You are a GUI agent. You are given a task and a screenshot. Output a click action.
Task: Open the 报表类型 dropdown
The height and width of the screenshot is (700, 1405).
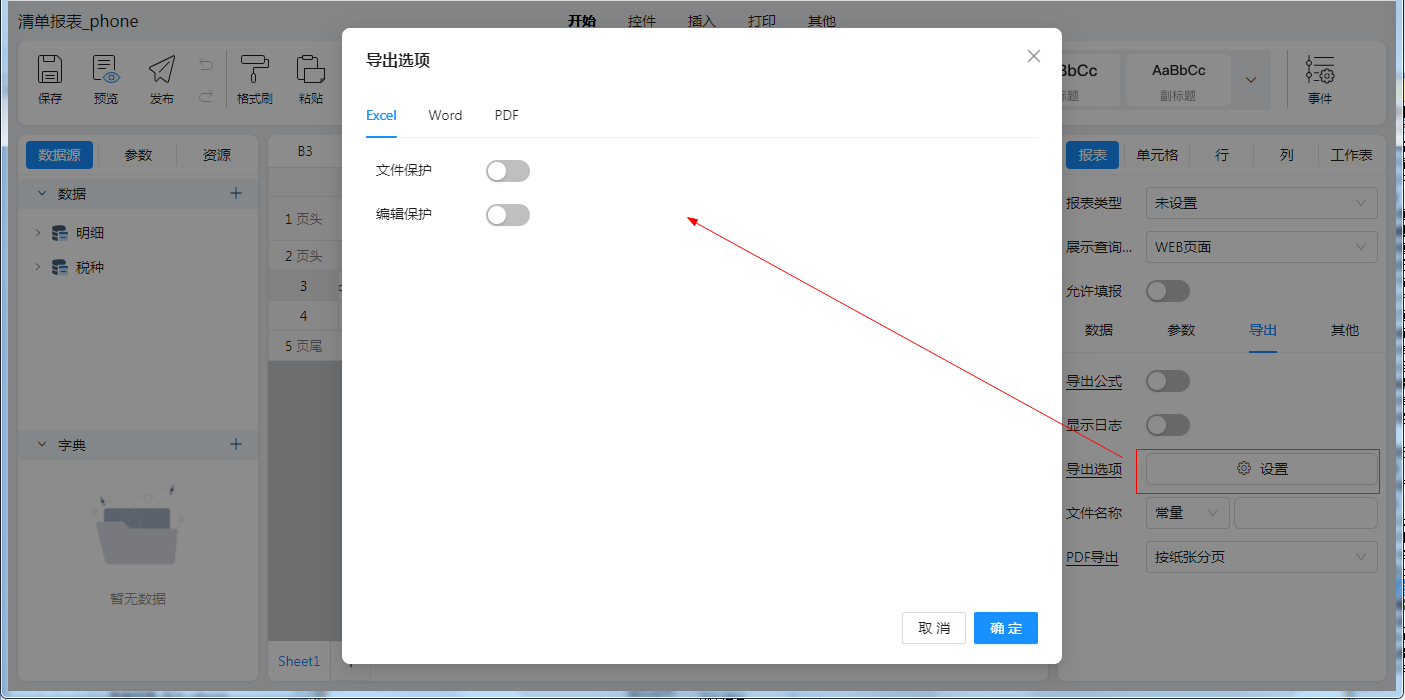tap(1261, 203)
